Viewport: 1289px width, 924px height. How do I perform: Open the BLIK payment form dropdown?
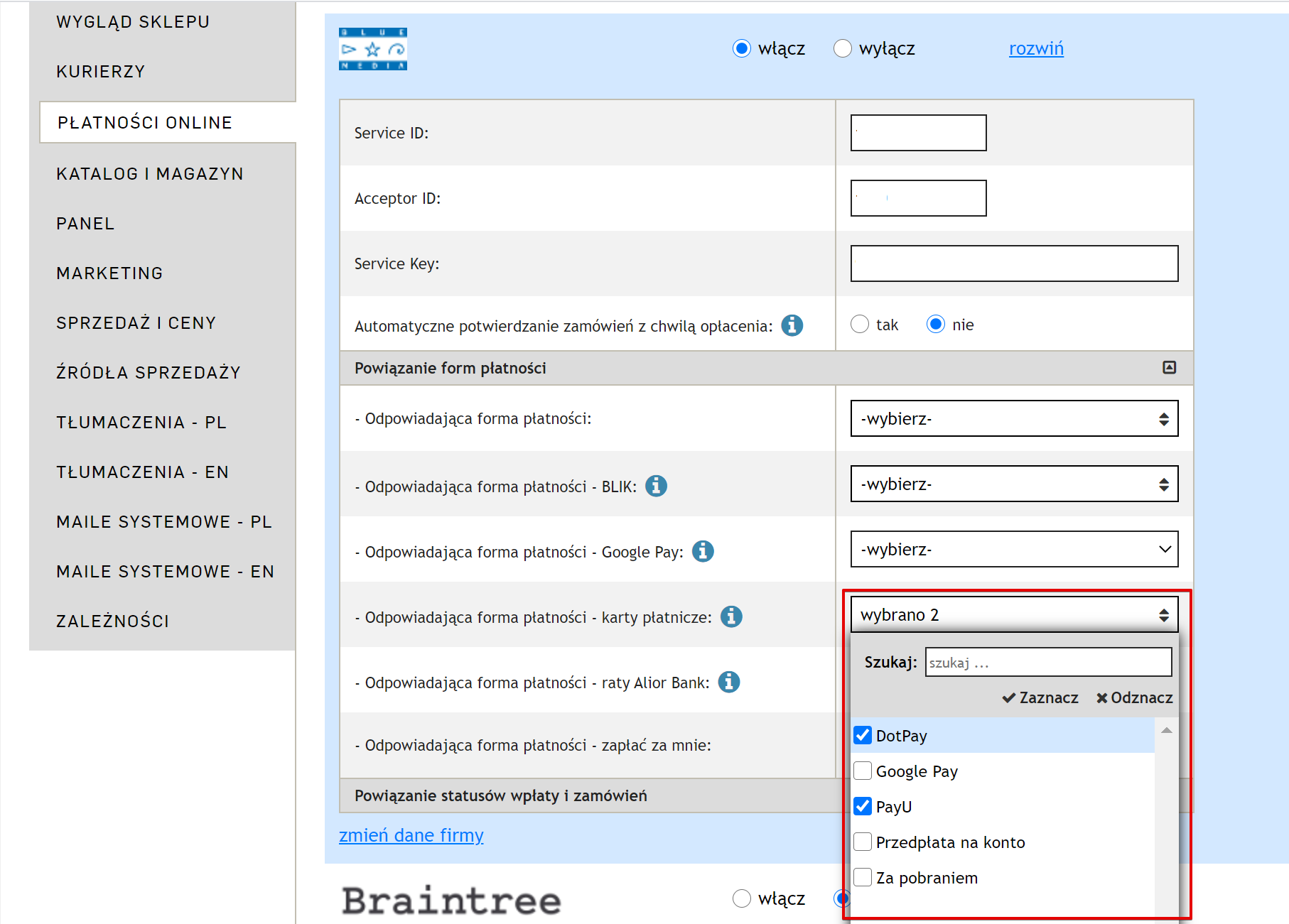1014,484
